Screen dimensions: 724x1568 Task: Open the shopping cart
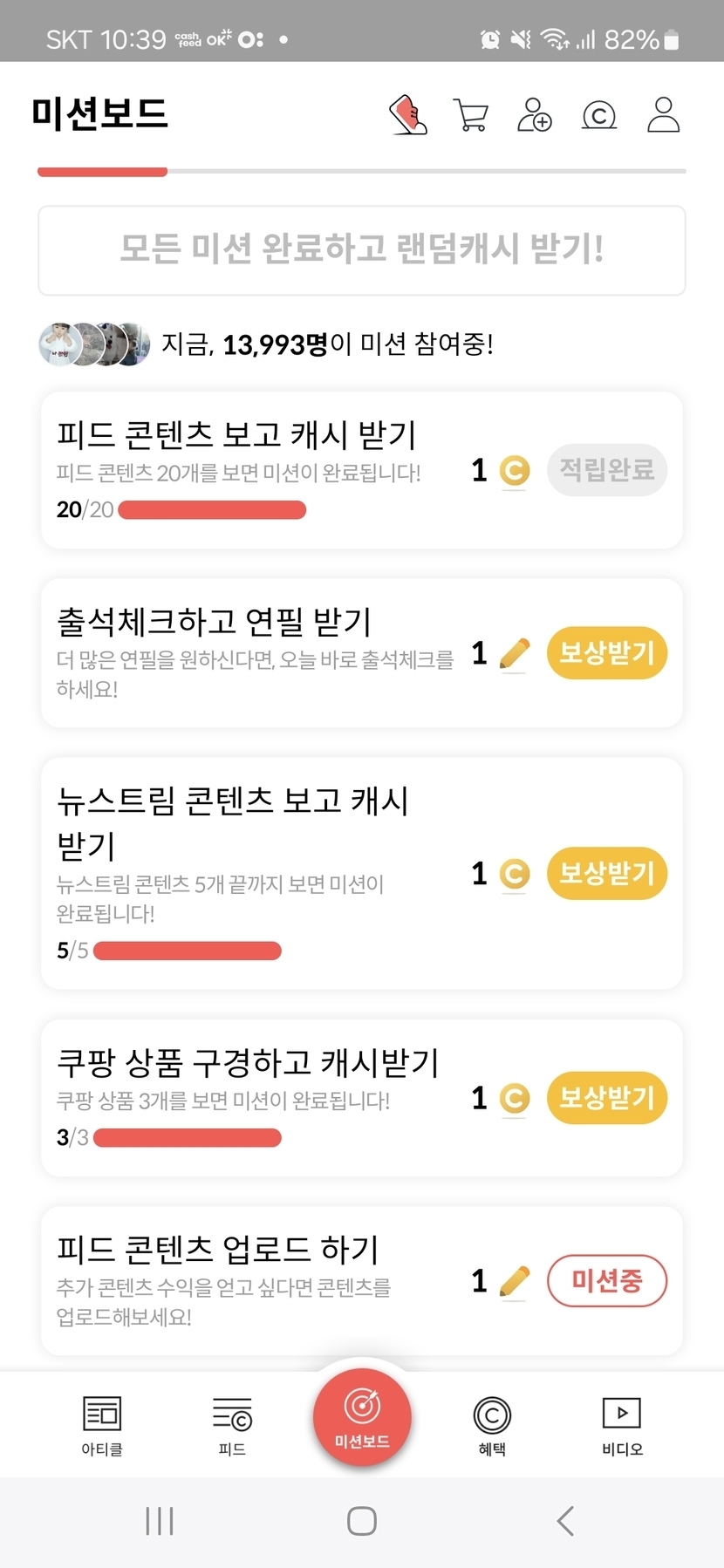pos(471,114)
